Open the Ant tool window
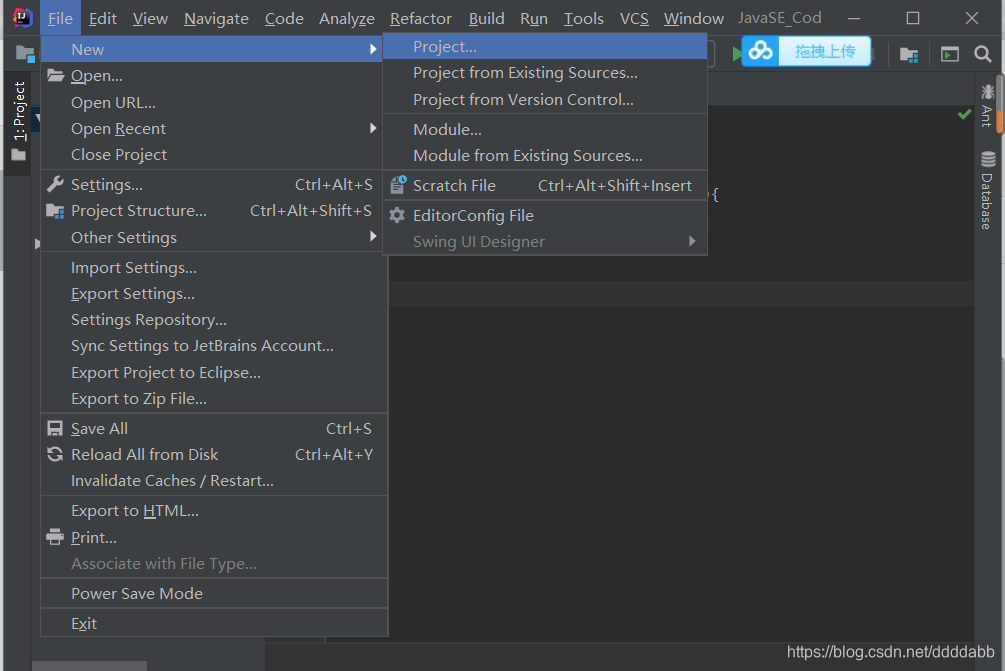1005x671 pixels. [x=987, y=105]
